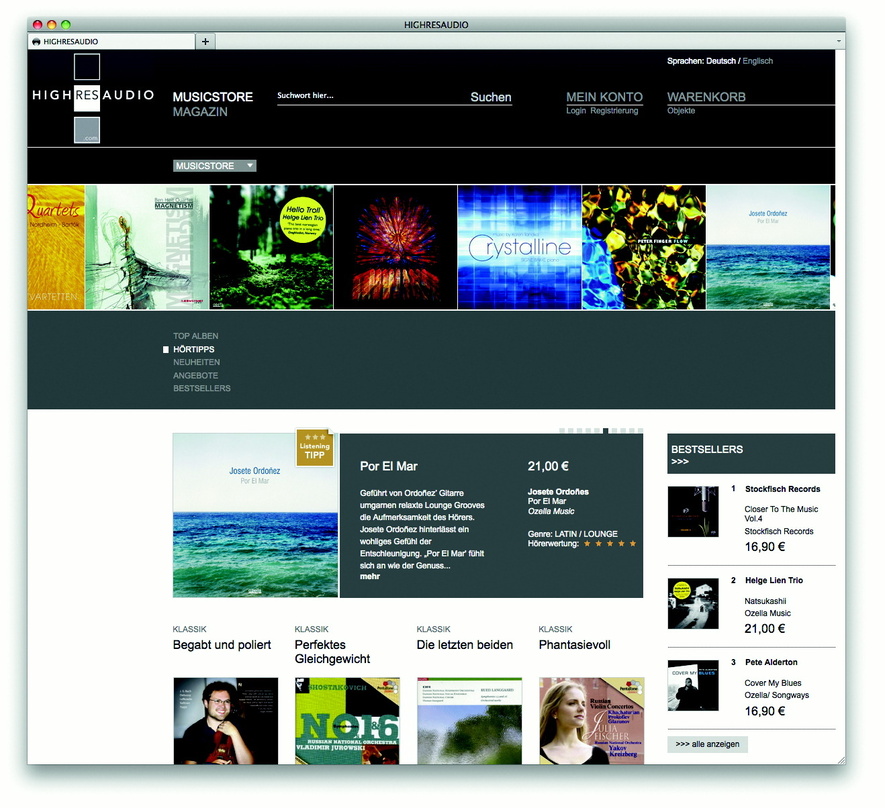Click the Helge Lien Trio artist name
885x808 pixels.
tap(774, 580)
